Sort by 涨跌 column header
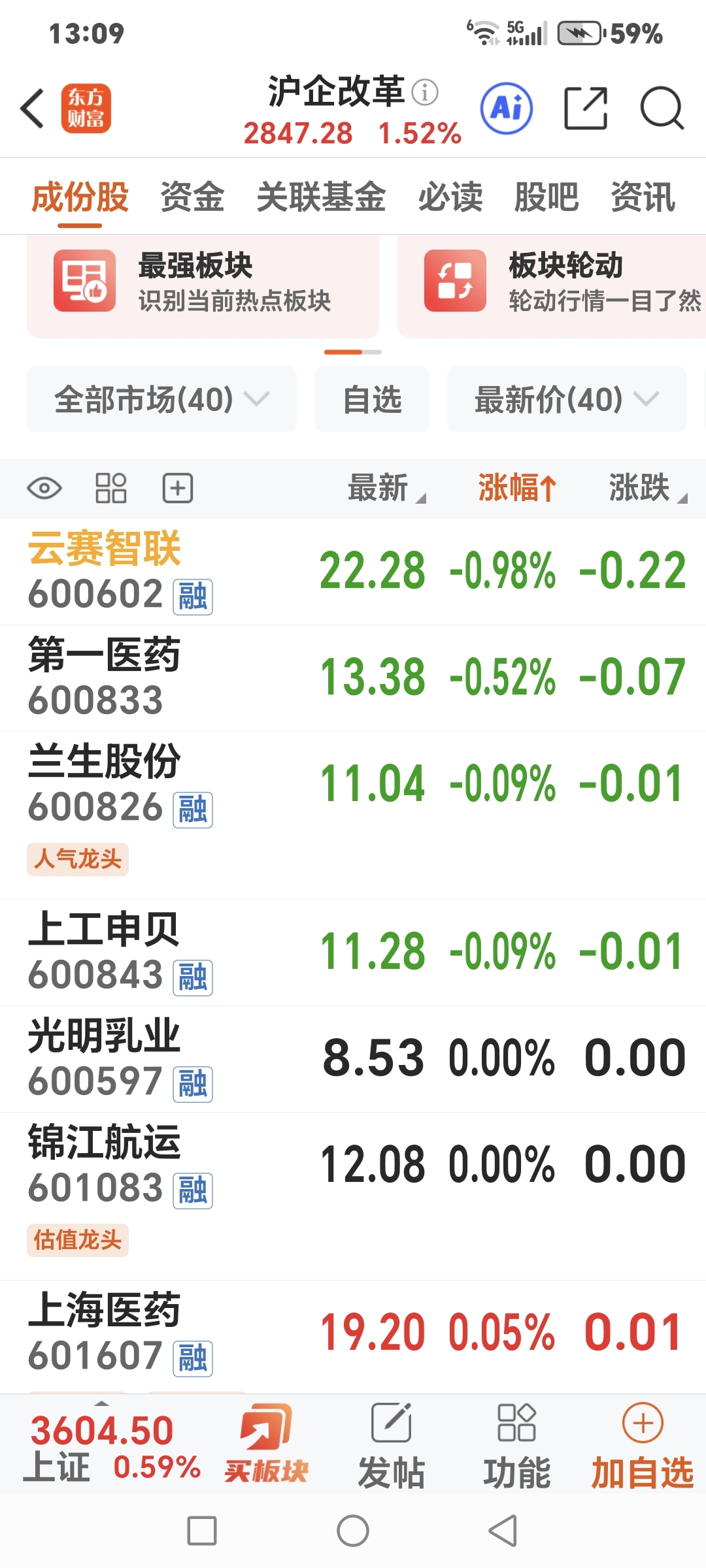Viewport: 706px width, 1568px height. pos(647,488)
